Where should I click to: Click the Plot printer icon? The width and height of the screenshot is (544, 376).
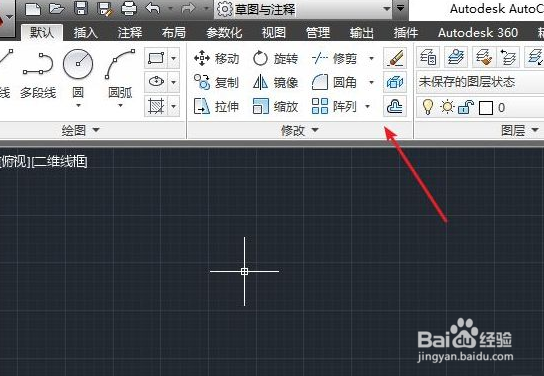tap(128, 9)
